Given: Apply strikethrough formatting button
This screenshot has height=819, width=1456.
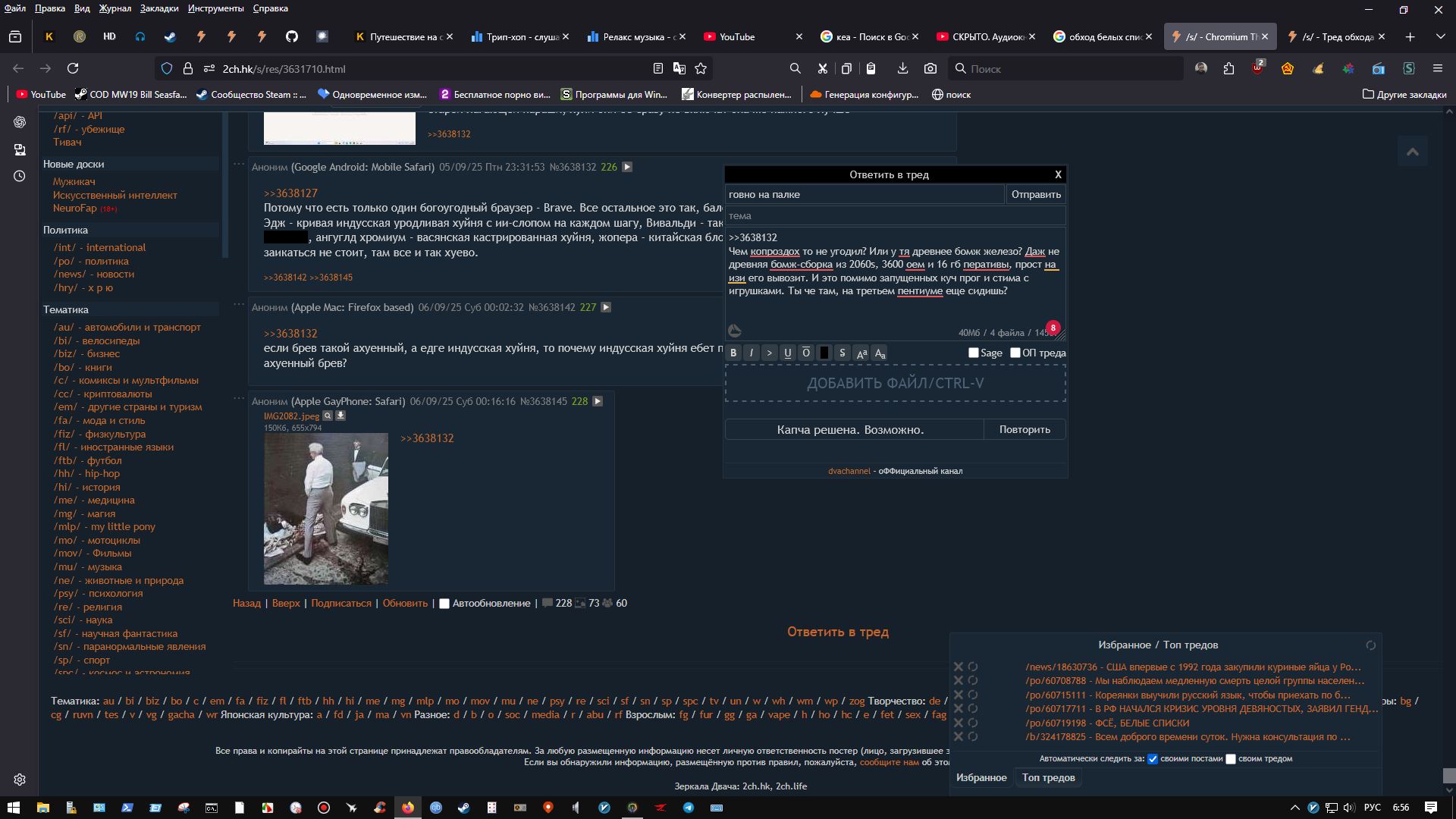Looking at the screenshot, I should tap(843, 353).
